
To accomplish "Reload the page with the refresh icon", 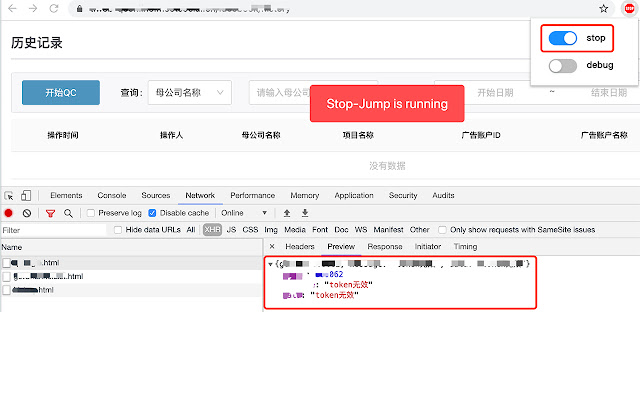I will click(x=54, y=8).
